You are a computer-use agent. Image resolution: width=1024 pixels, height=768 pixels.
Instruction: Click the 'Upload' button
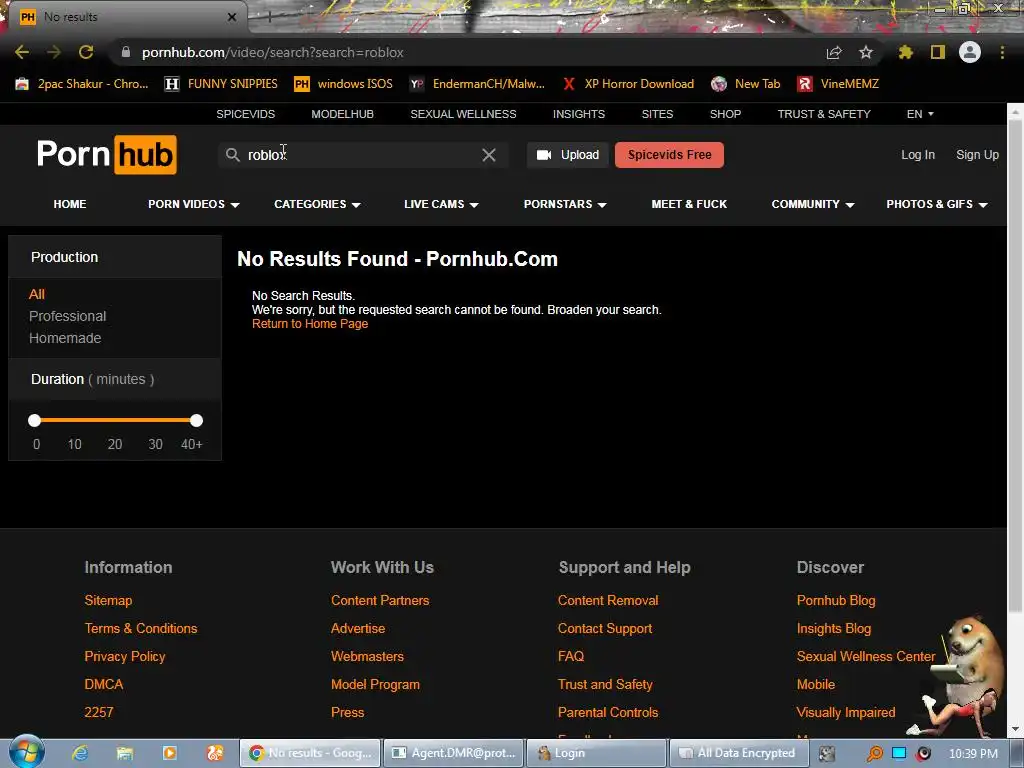coord(568,155)
